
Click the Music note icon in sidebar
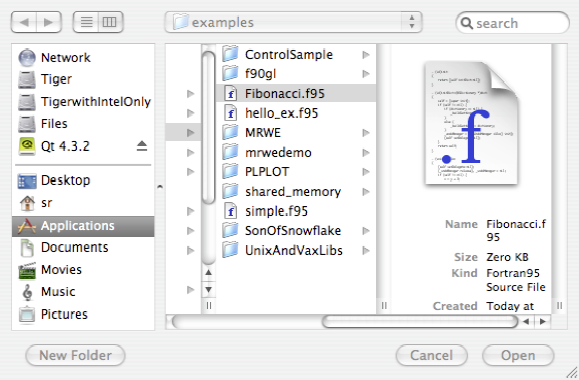(x=27, y=292)
